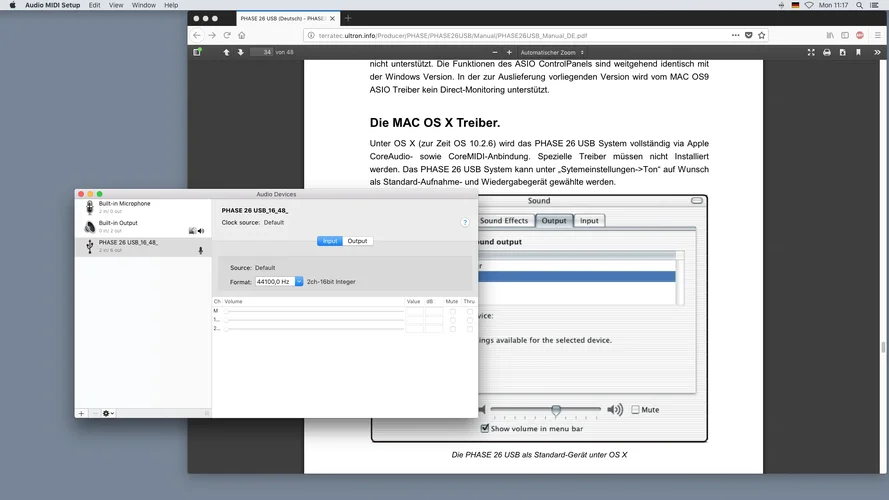Adjust the master M channel volume slider
This screenshot has height=500, width=889.
314,311
